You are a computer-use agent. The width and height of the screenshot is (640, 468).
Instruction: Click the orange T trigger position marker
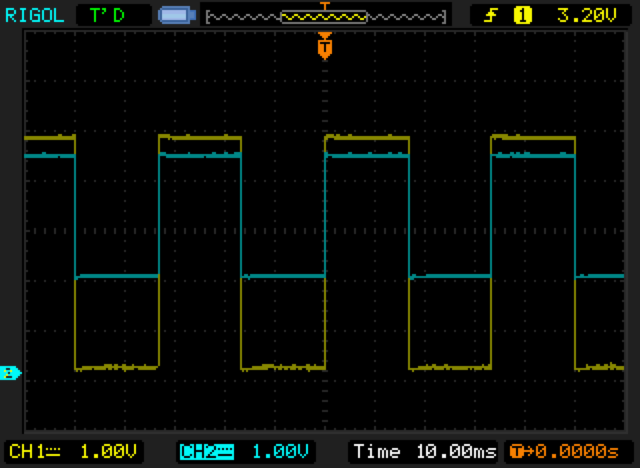point(325,47)
